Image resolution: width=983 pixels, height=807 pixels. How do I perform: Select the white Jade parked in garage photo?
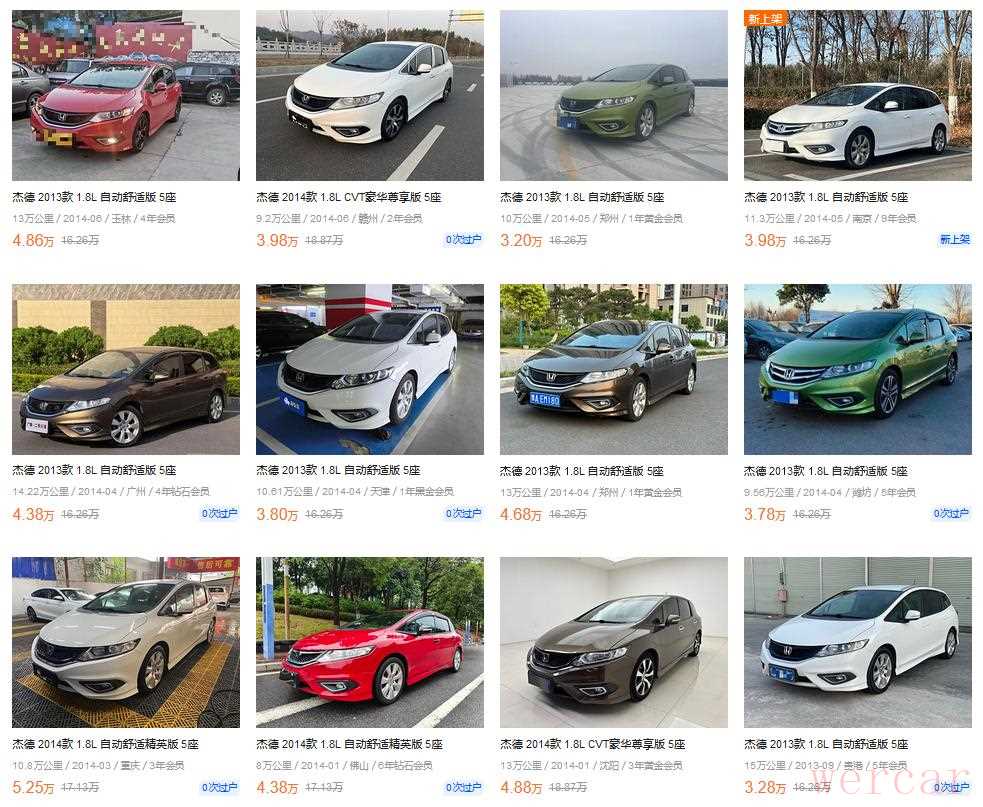[x=370, y=369]
